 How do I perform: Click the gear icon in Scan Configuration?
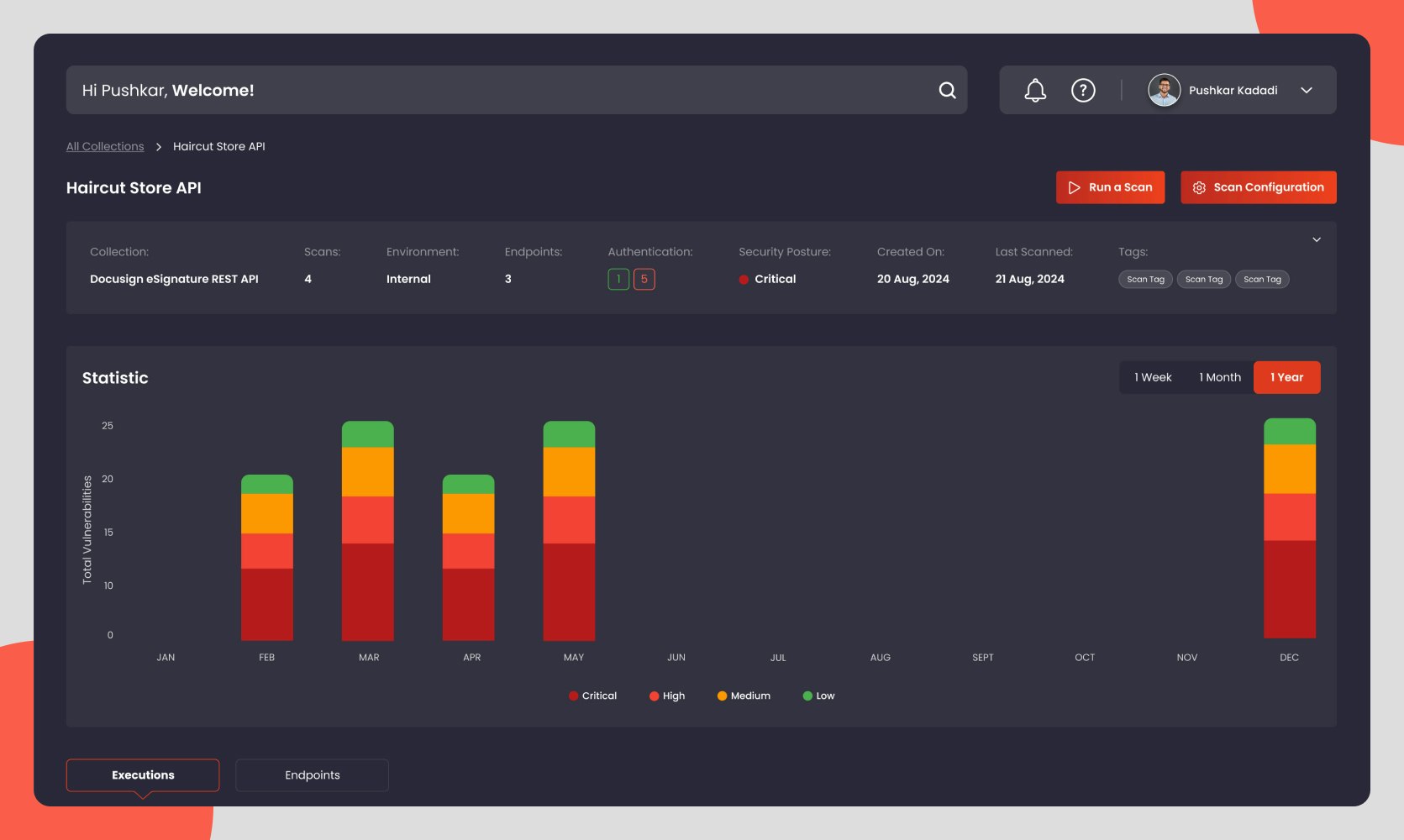[1199, 187]
